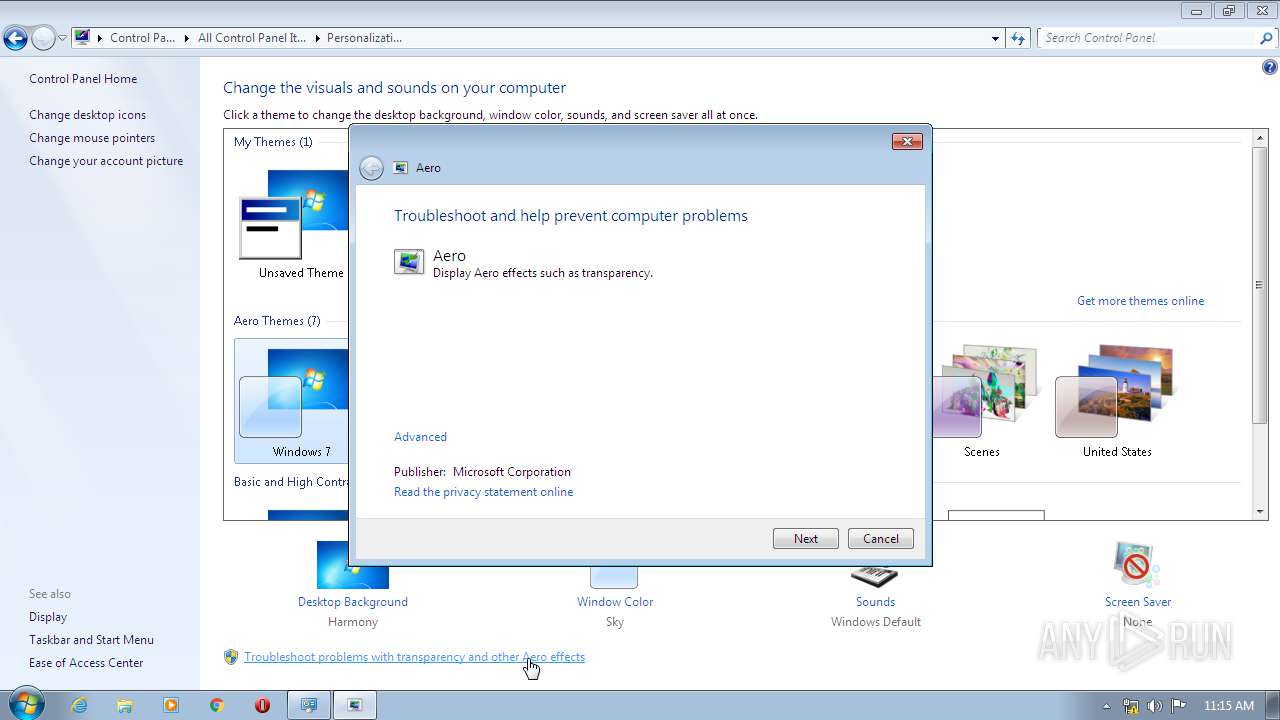The width and height of the screenshot is (1280, 720).
Task: Click the search magnifier icon
Action: point(1267,38)
